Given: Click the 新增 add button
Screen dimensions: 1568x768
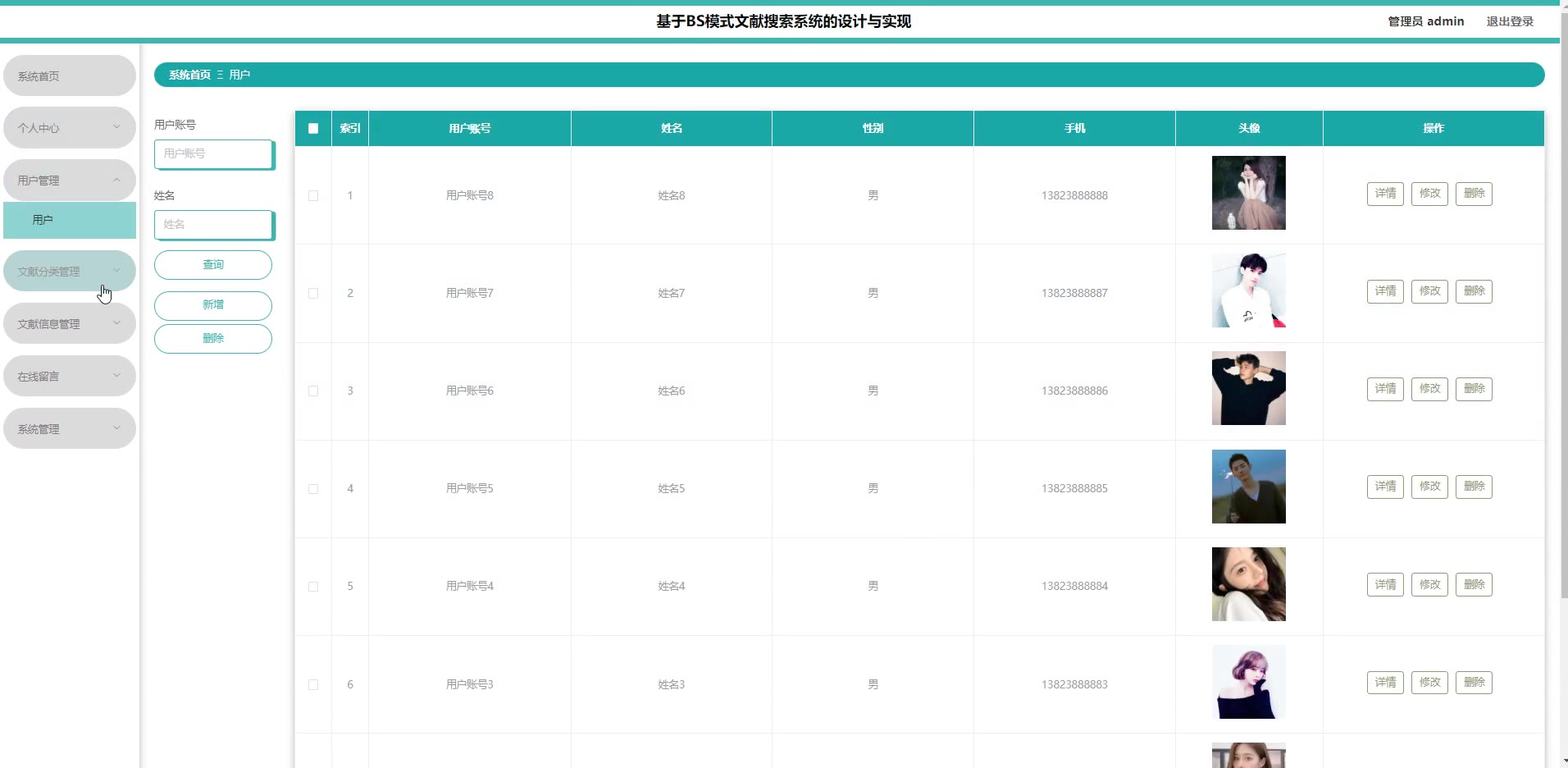Looking at the screenshot, I should pos(213,305).
